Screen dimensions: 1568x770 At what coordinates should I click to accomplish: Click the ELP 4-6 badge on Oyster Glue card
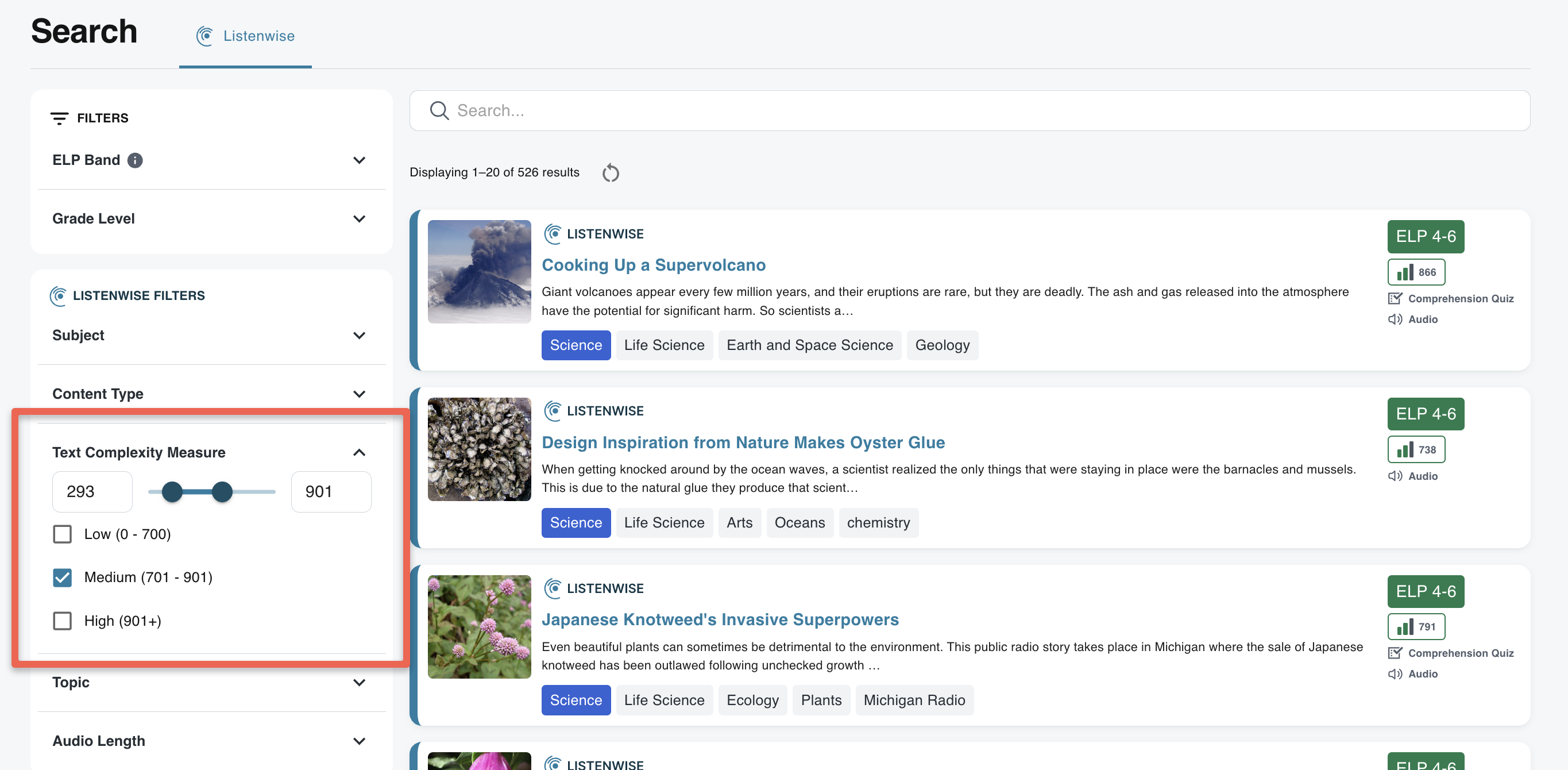pos(1426,414)
